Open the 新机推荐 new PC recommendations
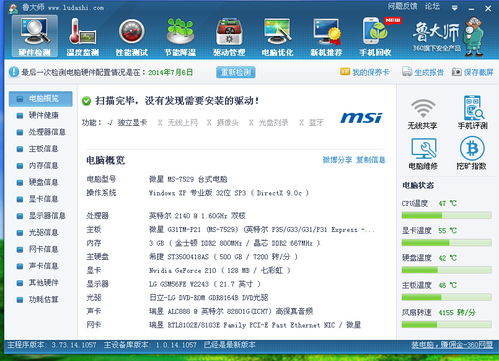Screen dimensions: 499x361 pyautogui.click(x=326, y=36)
